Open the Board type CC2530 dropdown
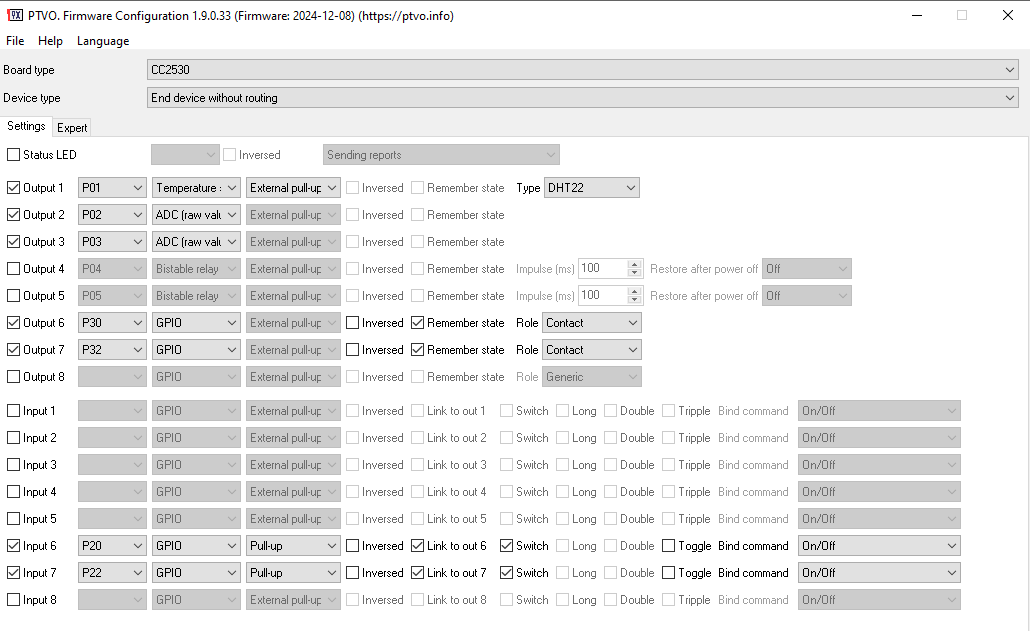 pyautogui.click(x=583, y=70)
